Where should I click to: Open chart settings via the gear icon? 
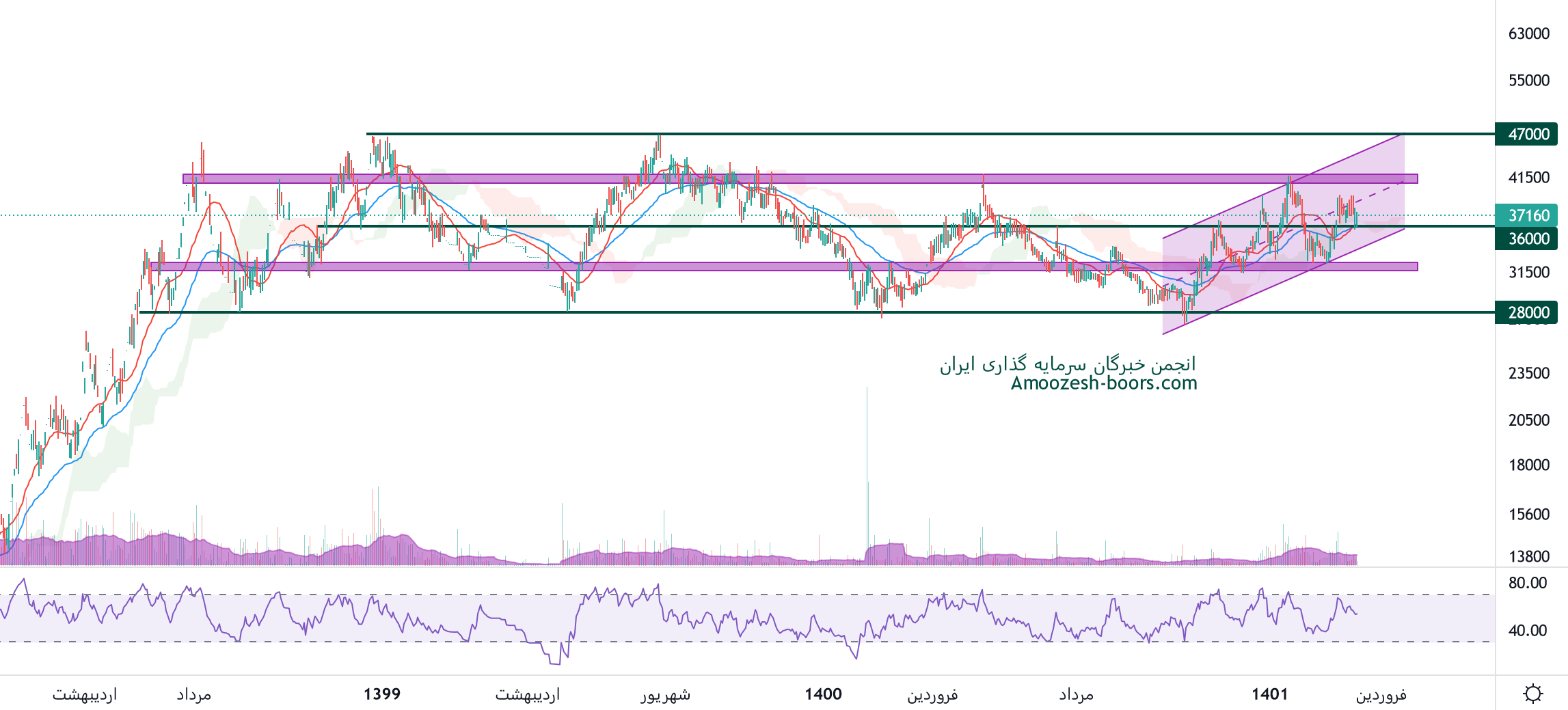pyautogui.click(x=1532, y=694)
